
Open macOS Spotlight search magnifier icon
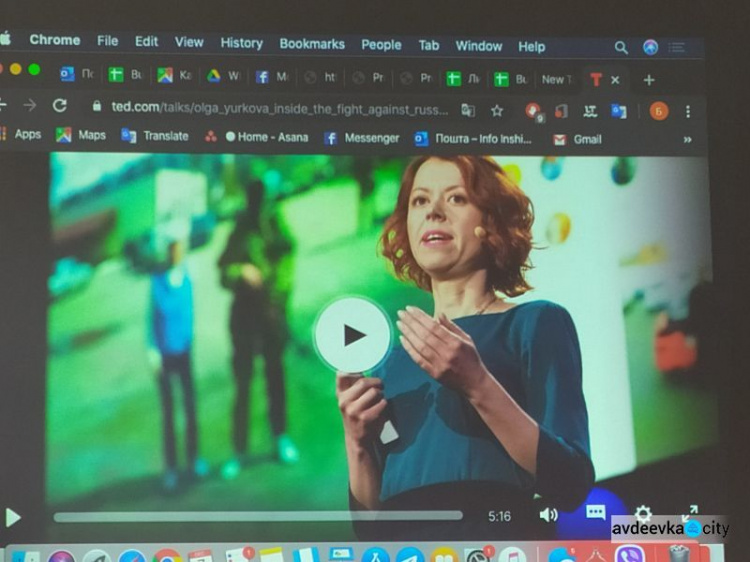click(x=621, y=47)
